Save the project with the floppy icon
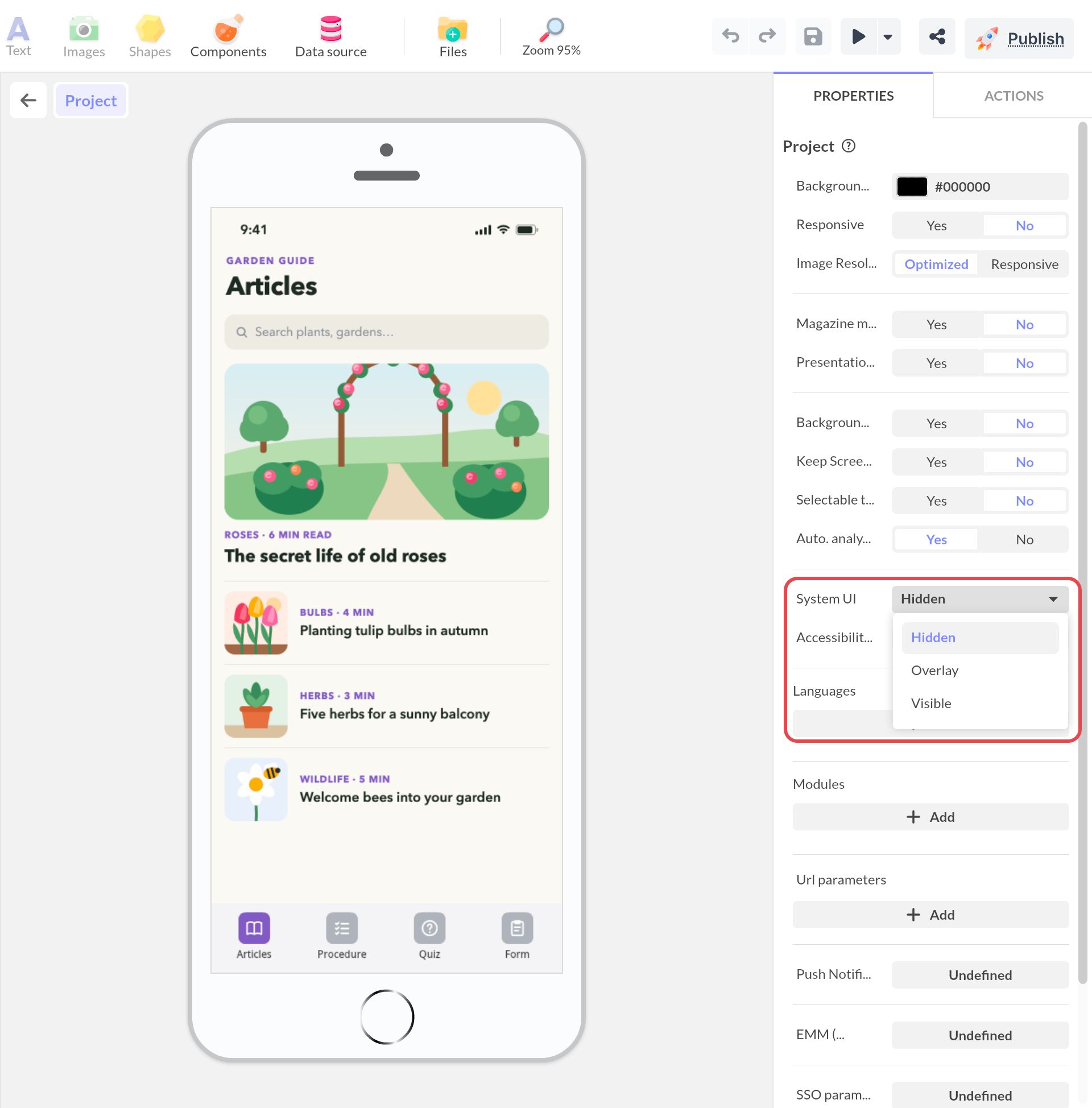Screen dimensions: 1092x1108 pyautogui.click(x=813, y=37)
